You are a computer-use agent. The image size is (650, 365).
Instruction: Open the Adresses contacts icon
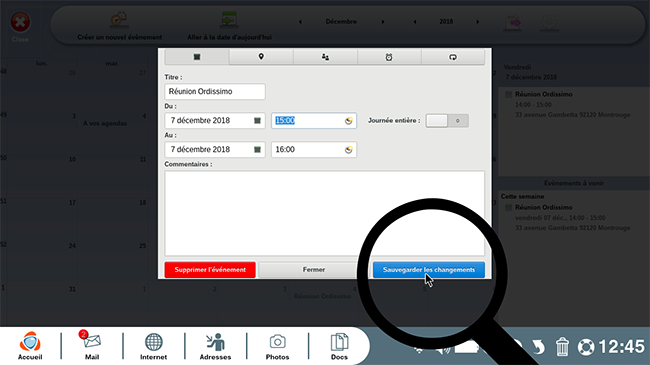[215, 346]
